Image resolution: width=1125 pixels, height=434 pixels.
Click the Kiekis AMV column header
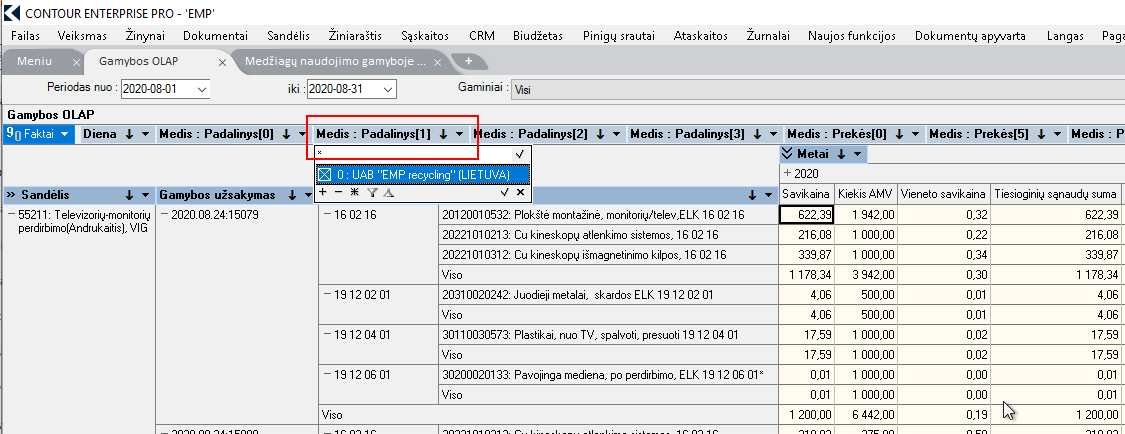(x=866, y=194)
